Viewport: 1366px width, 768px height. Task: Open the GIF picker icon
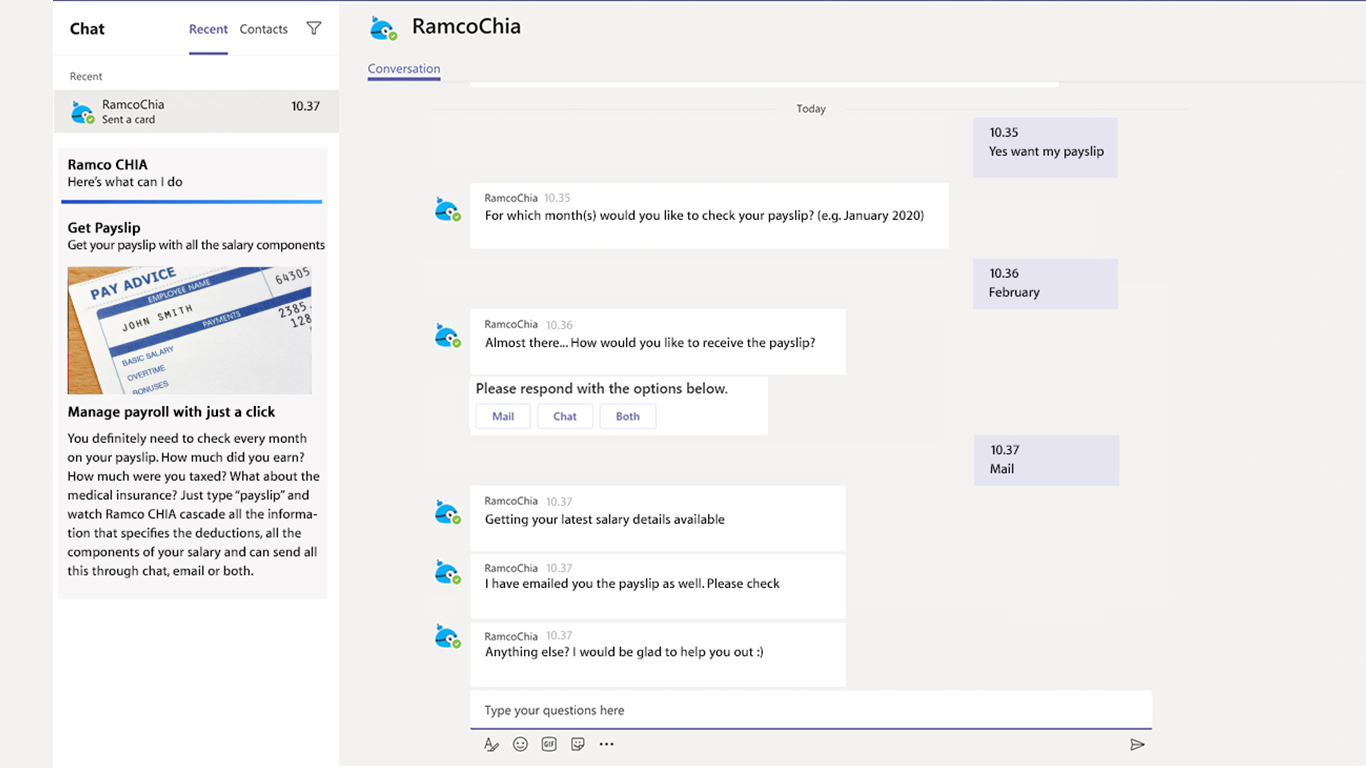point(549,744)
